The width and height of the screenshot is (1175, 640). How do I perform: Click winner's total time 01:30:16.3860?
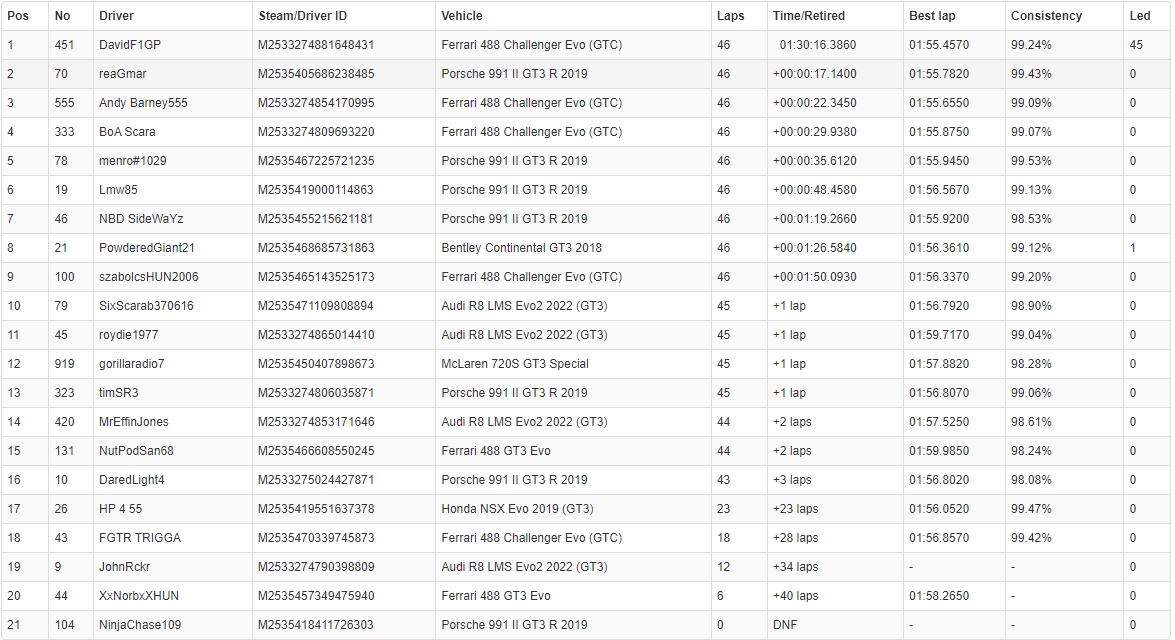[818, 45]
